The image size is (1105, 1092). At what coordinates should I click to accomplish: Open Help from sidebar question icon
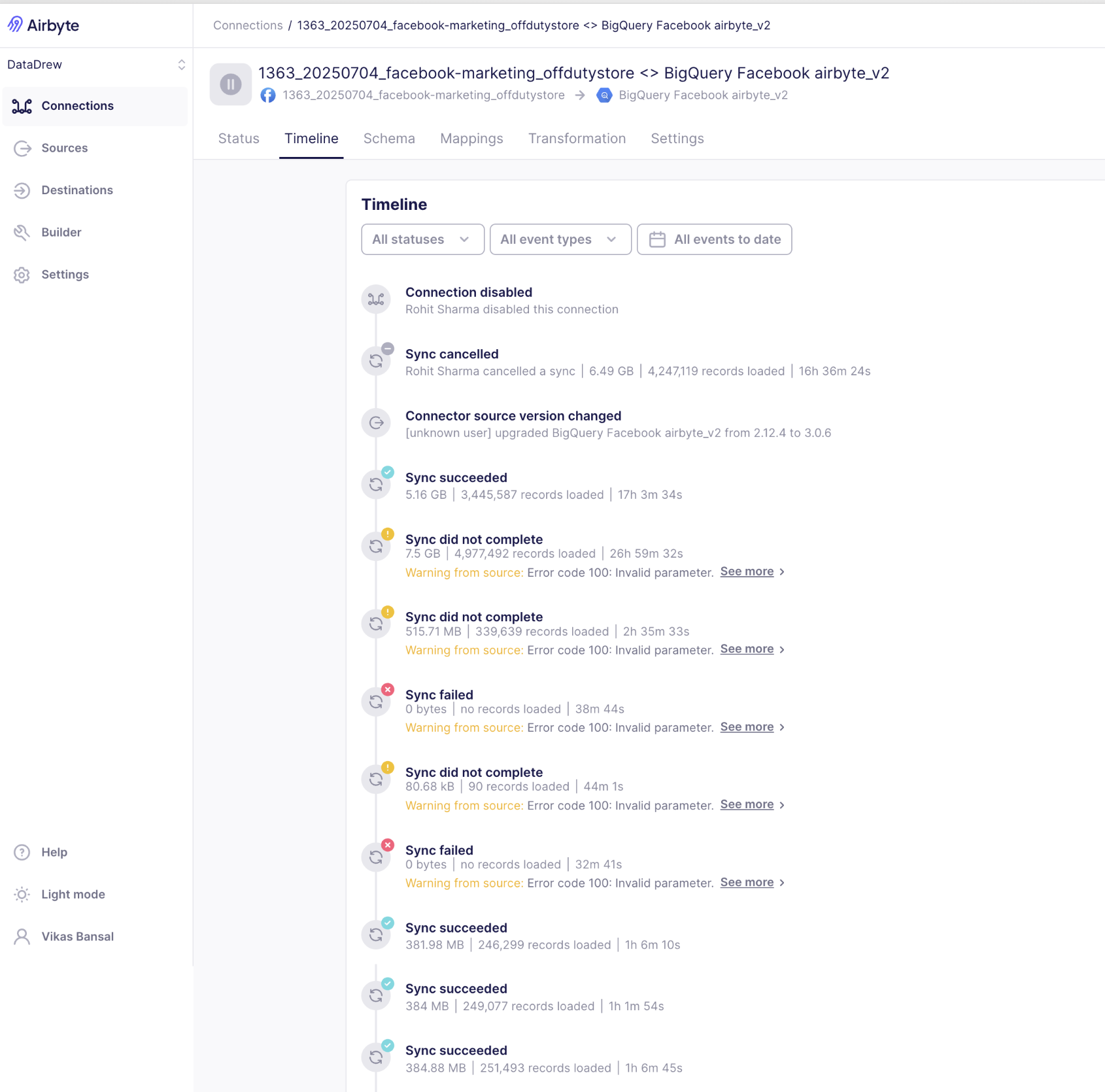click(x=22, y=853)
